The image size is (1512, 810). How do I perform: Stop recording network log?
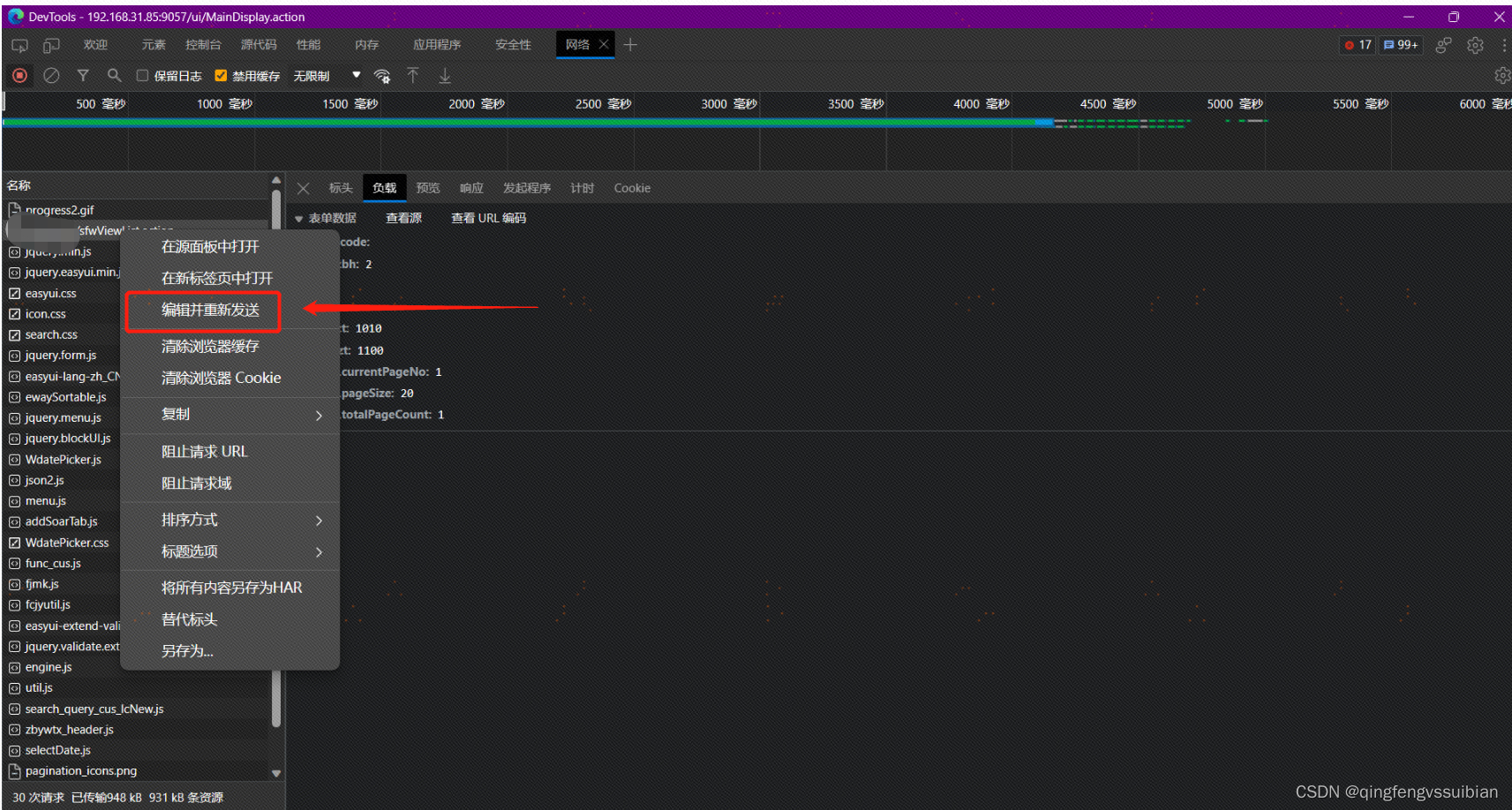[x=19, y=76]
